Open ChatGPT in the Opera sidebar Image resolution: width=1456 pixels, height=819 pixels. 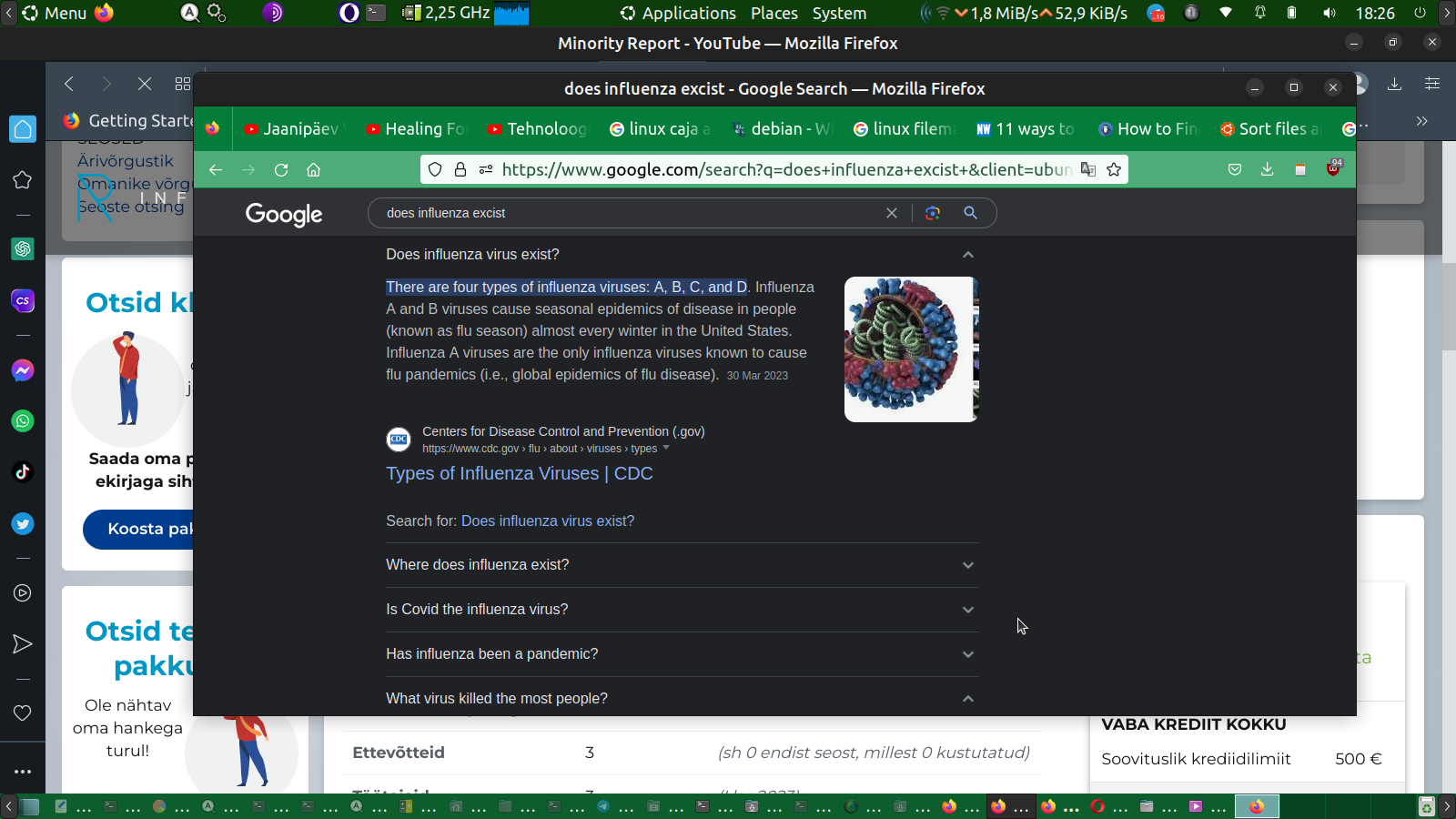pos(23,248)
